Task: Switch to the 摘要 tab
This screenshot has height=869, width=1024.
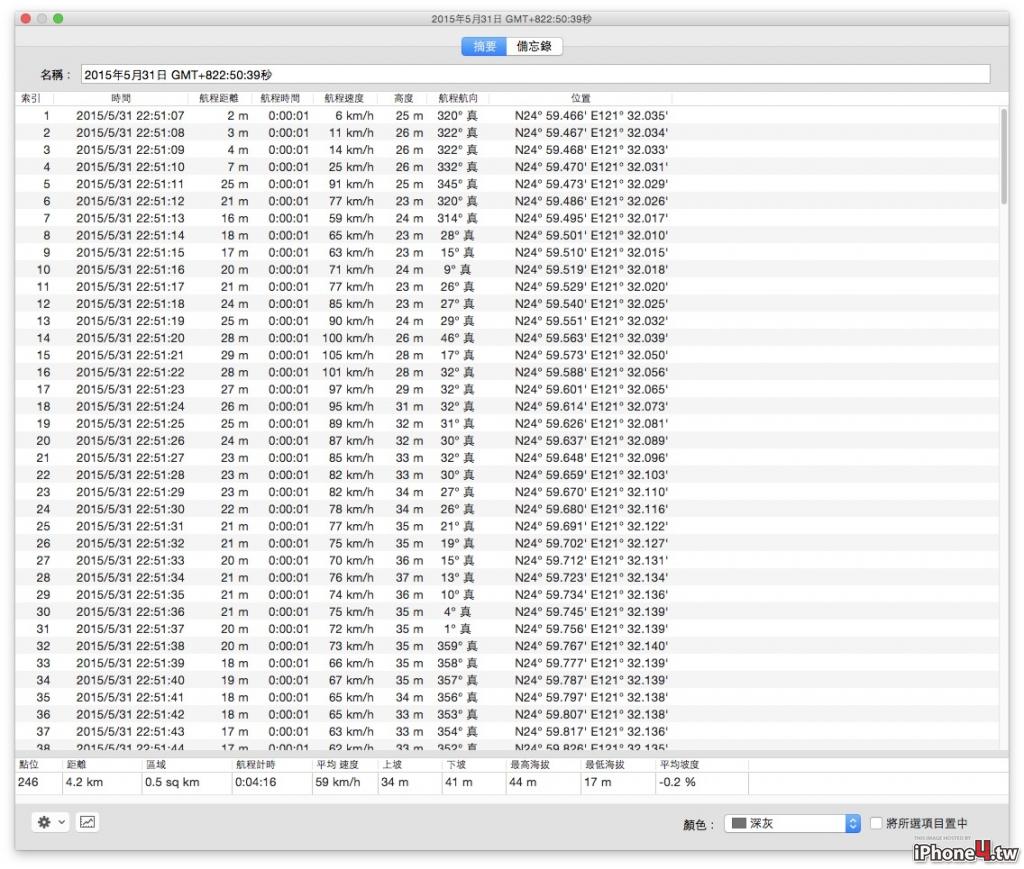Action: tap(484, 46)
